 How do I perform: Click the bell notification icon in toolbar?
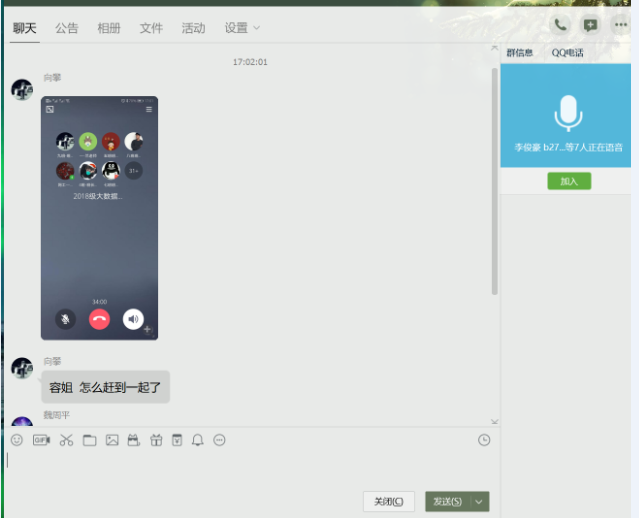pyautogui.click(x=198, y=440)
